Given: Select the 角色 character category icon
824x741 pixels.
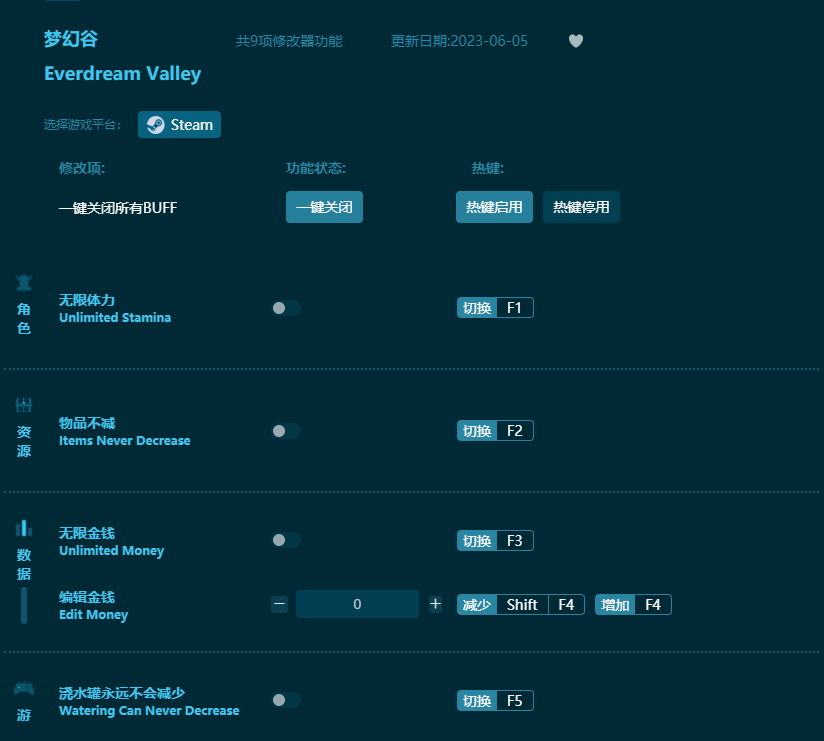Looking at the screenshot, I should [x=24, y=283].
